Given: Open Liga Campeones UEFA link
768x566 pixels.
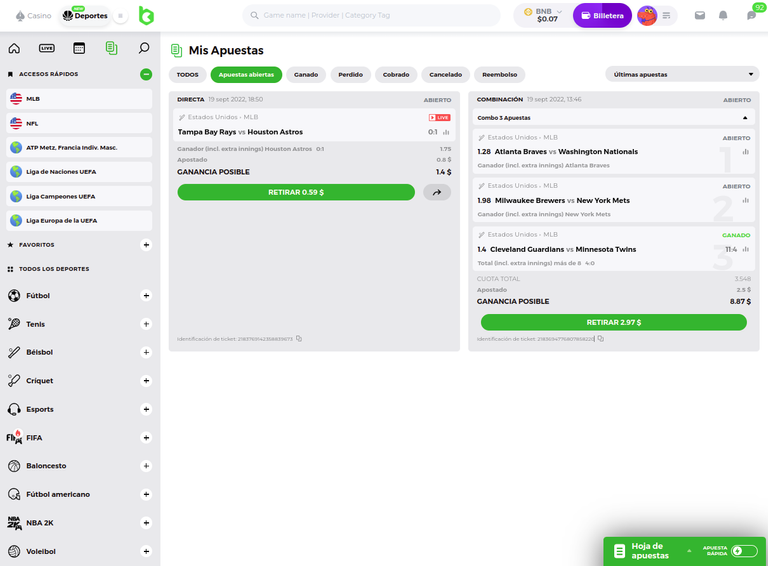Looking at the screenshot, I should click(79, 196).
